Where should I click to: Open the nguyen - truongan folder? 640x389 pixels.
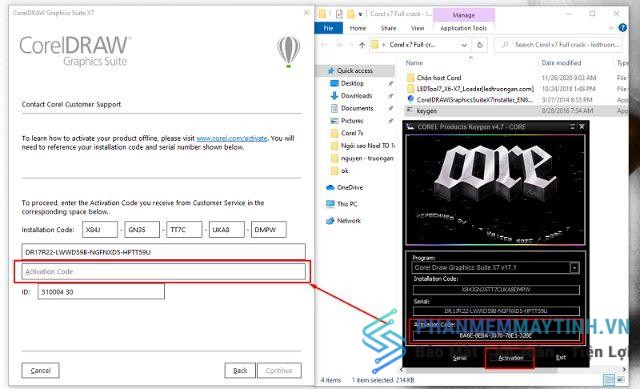tap(367, 158)
